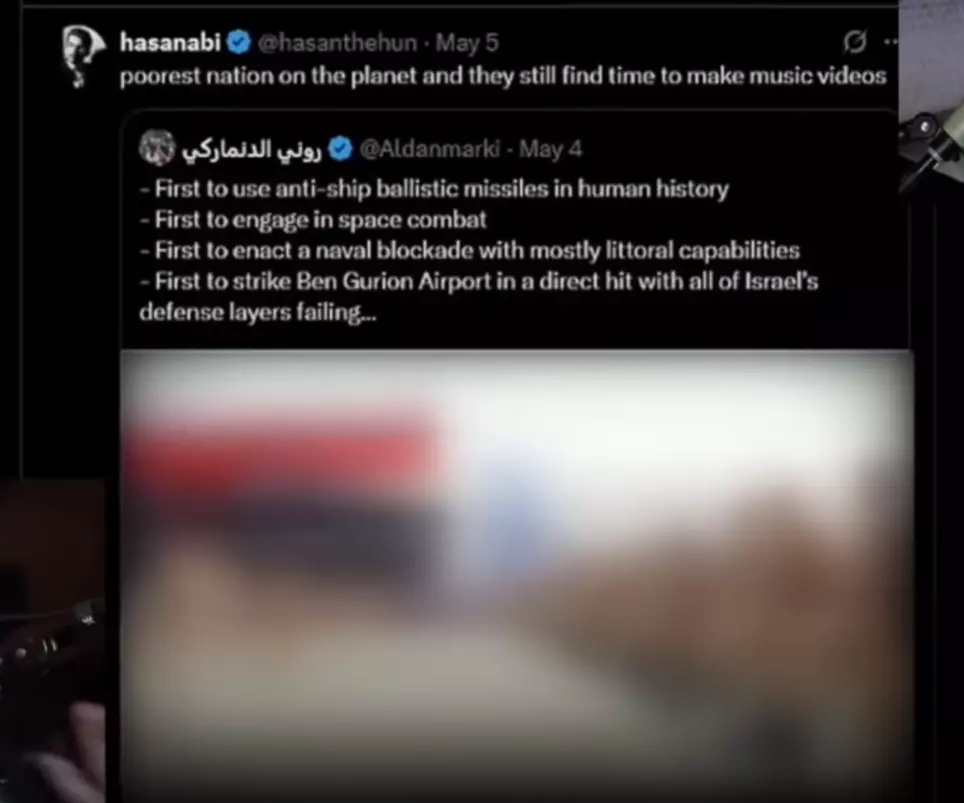Expand the truncated 'defense layers failing...' text
This screenshot has width=964, height=803.
pyautogui.click(x=258, y=313)
